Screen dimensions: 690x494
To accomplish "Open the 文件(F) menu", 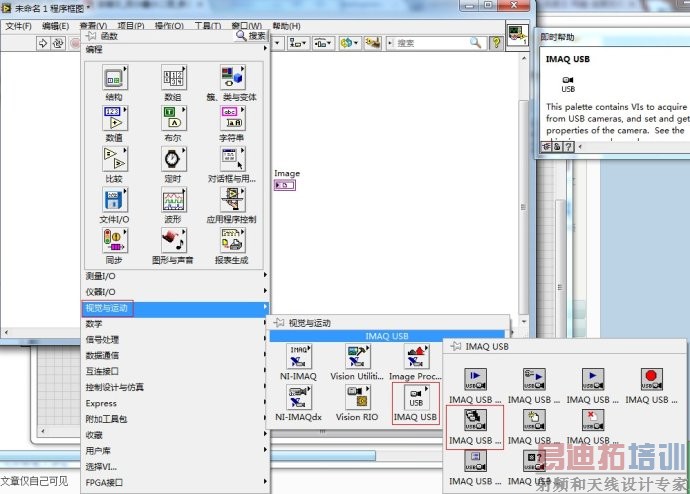I will [18, 26].
